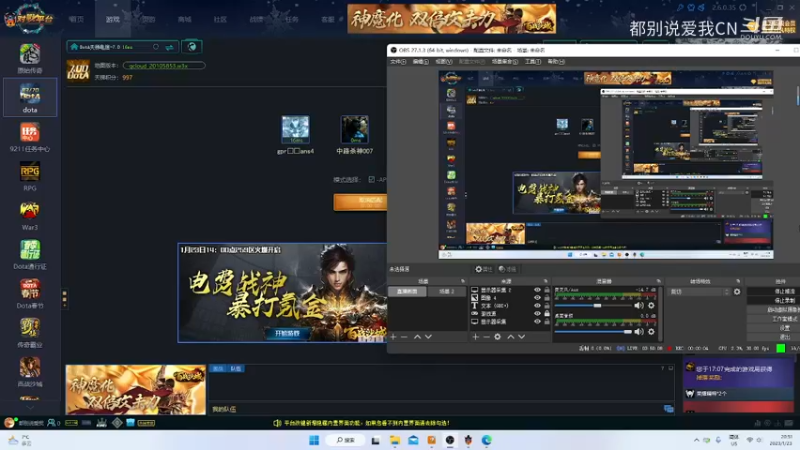This screenshot has height=450, width=800.
Task: Move selected OBS scene down
Action: pyautogui.click(x=428, y=337)
